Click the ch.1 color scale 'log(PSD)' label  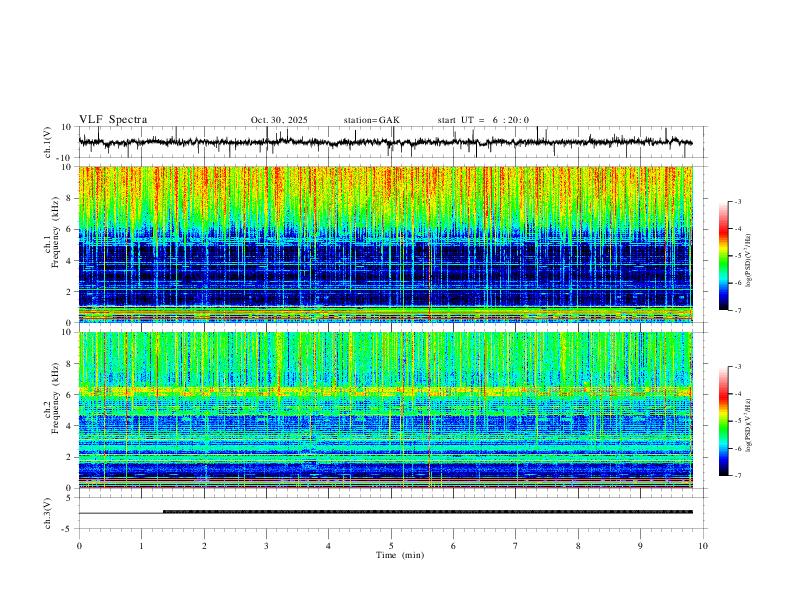pos(749,260)
